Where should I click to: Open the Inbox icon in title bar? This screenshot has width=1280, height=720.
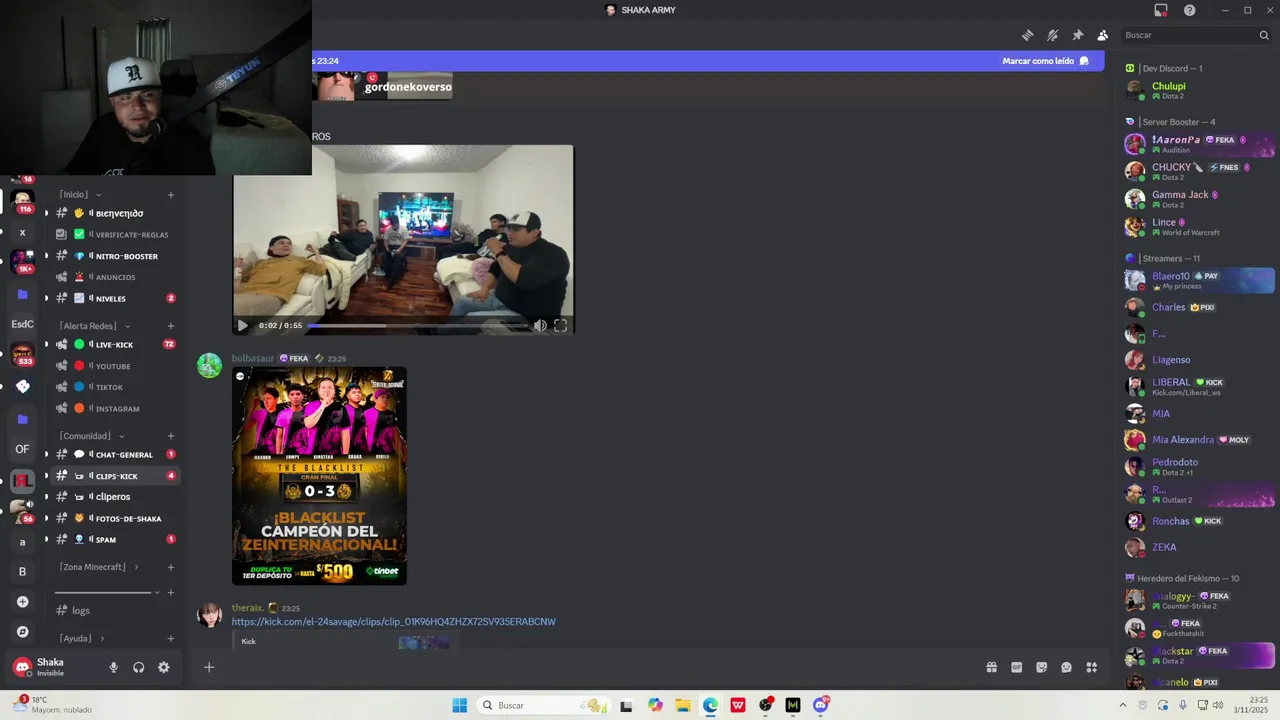pyautogui.click(x=1160, y=10)
